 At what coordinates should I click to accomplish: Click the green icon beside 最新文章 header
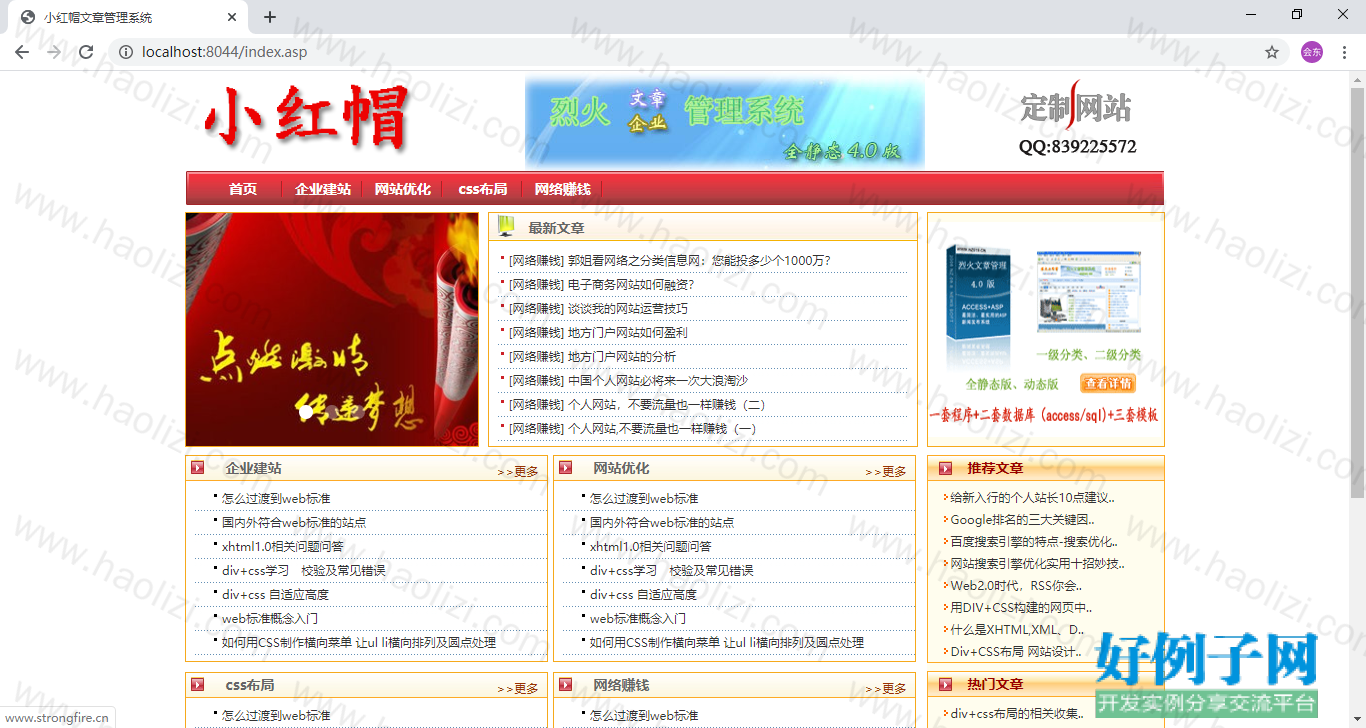point(506,226)
